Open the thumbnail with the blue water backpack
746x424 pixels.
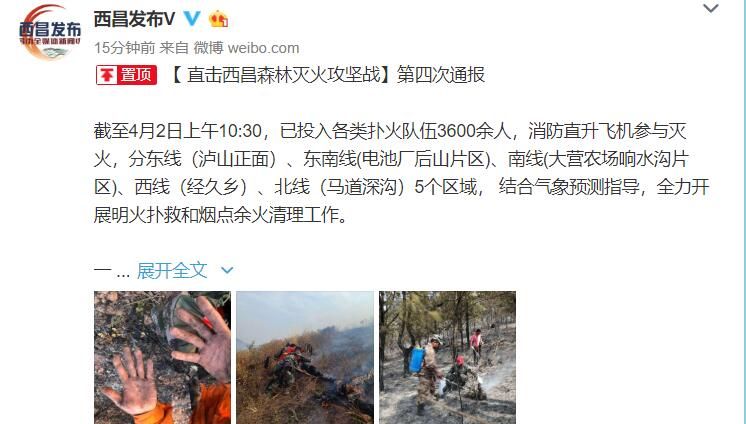(x=447, y=357)
